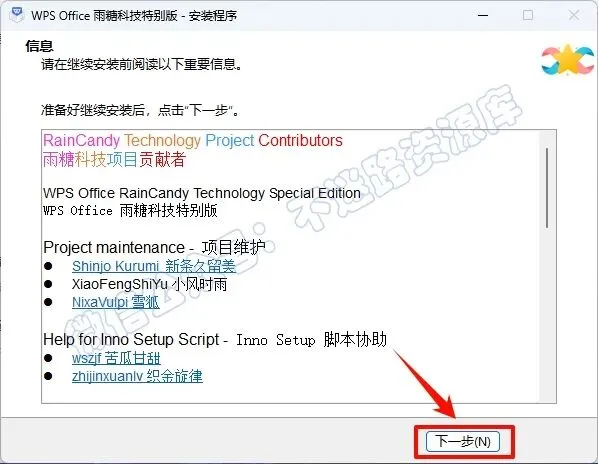Click the info box vertical scrollbar thumb
The width and height of the screenshot is (598, 464).
547,188
